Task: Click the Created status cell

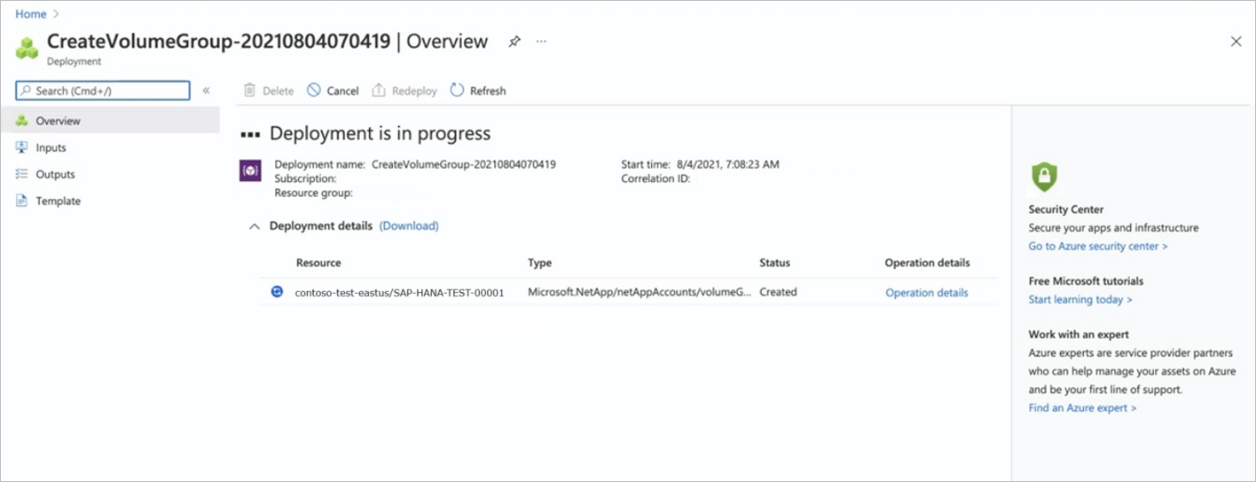Action: tap(778, 293)
